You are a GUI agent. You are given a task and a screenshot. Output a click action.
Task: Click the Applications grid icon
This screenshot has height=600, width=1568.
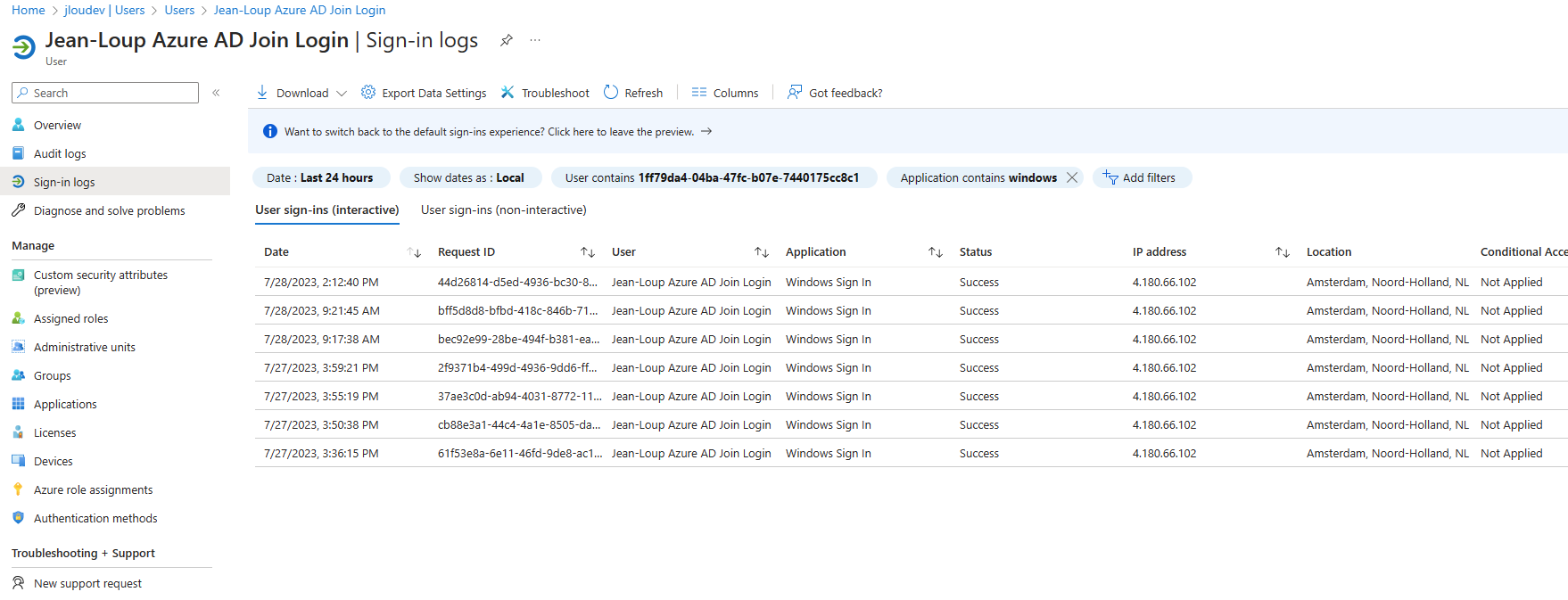point(18,404)
